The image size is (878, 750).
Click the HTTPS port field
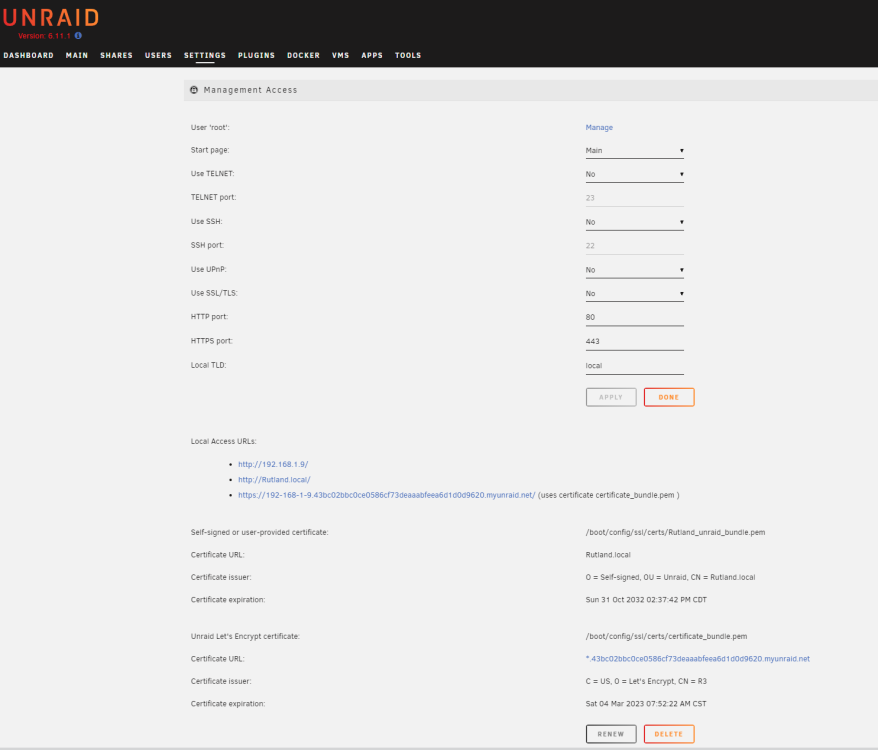pyautogui.click(x=634, y=342)
